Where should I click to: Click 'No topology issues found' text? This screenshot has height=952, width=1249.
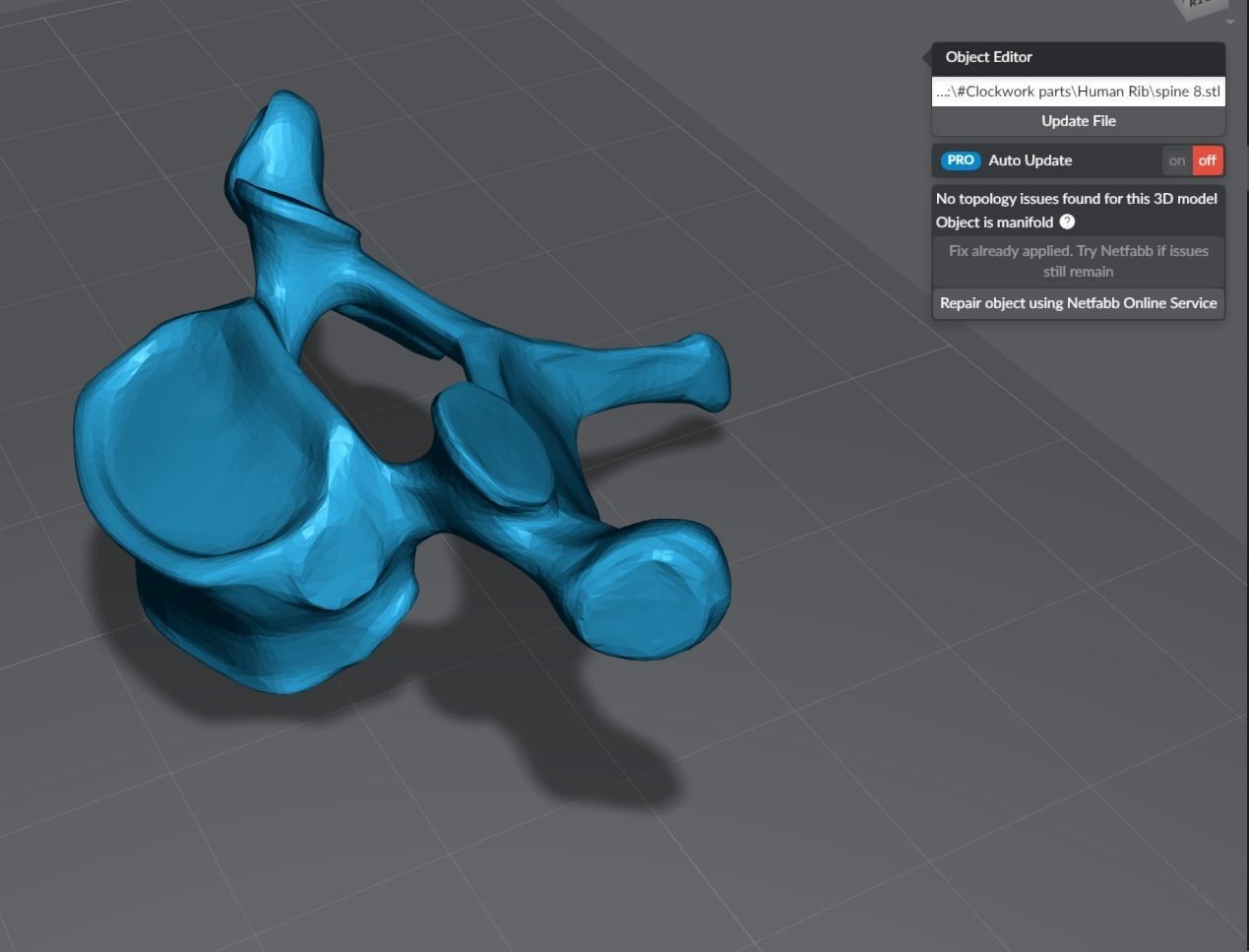tap(1076, 199)
